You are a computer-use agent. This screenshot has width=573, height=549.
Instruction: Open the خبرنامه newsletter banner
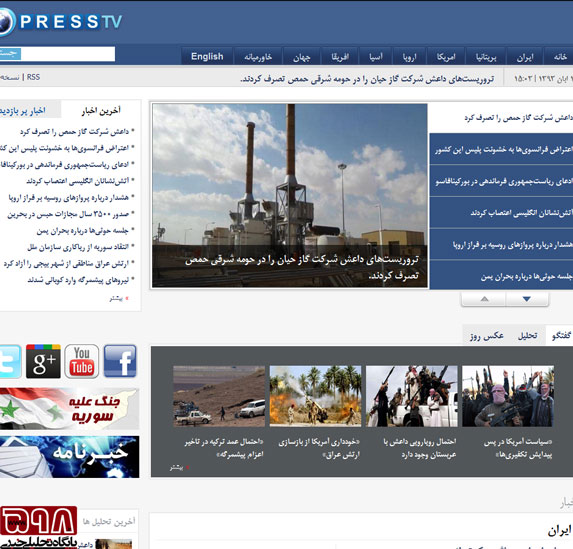[69, 457]
